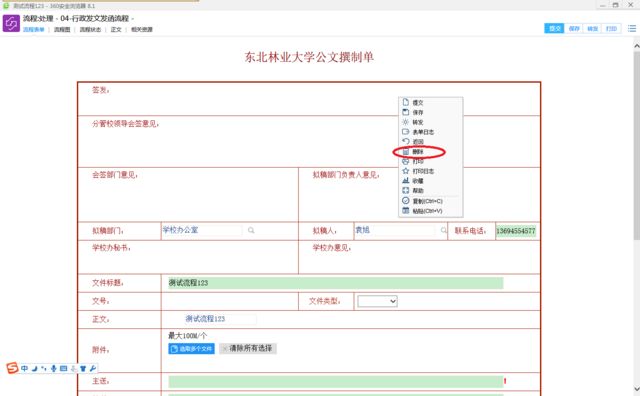Open the list menu icon beside 打印
Viewport: 640px width, 396px height.
pyautogui.click(x=632, y=29)
